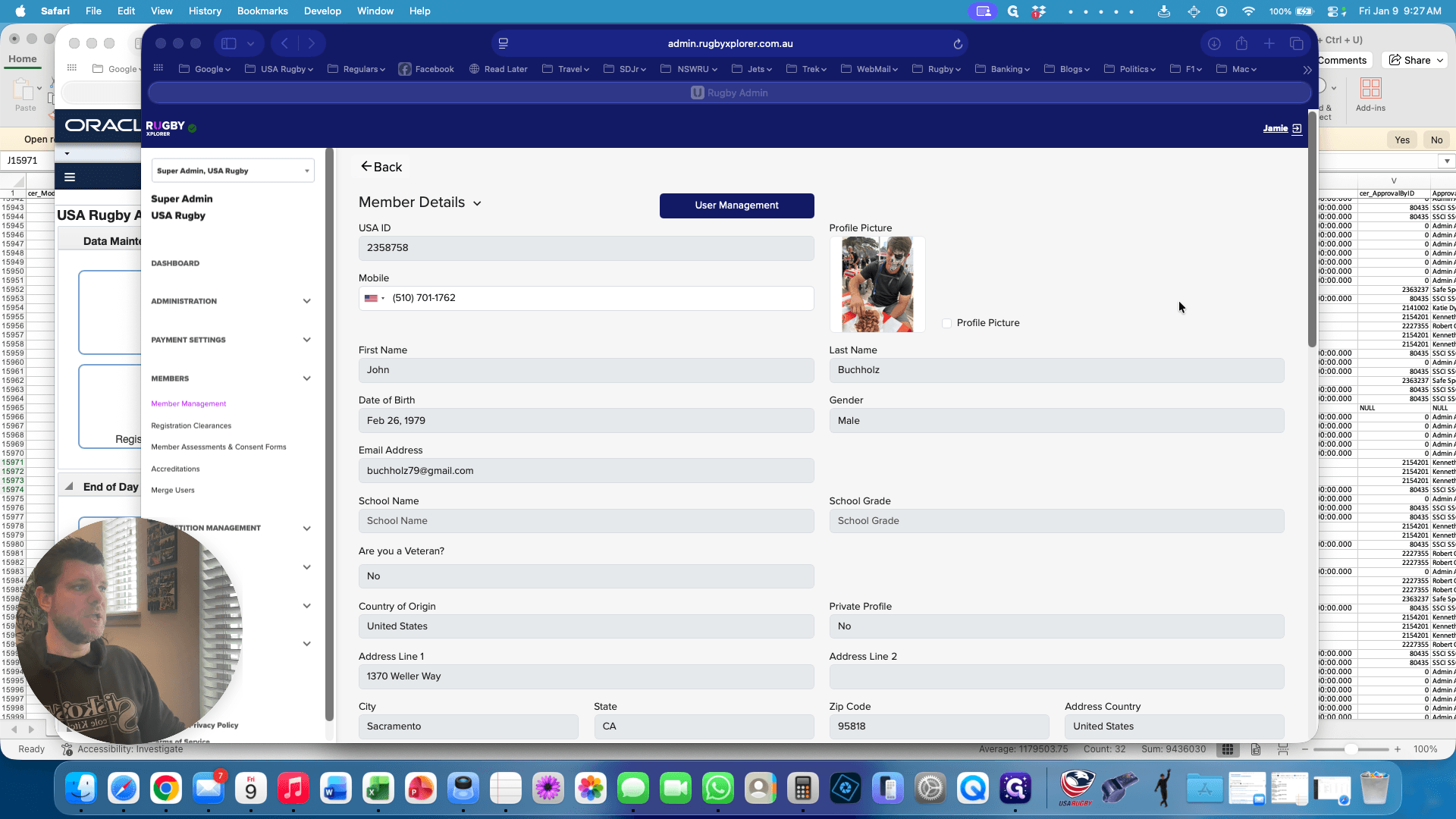Click the Safari downloads icon
This screenshot has width=1456, height=819.
1214,44
